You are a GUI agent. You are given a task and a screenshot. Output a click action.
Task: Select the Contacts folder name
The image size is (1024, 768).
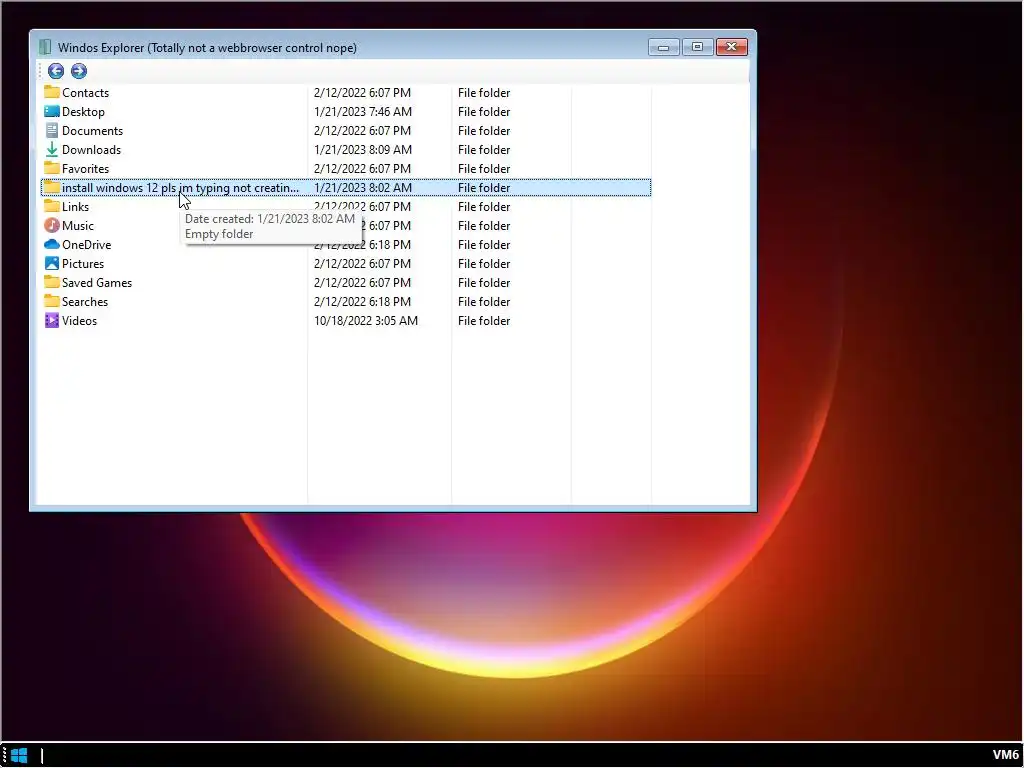[x=86, y=93]
